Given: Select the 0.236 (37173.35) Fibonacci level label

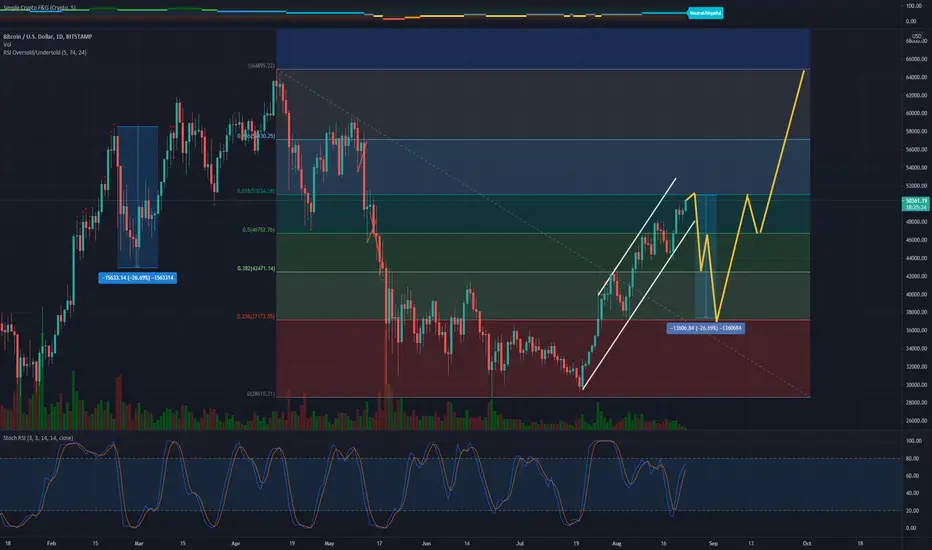Looking at the screenshot, I should click(x=256, y=317).
